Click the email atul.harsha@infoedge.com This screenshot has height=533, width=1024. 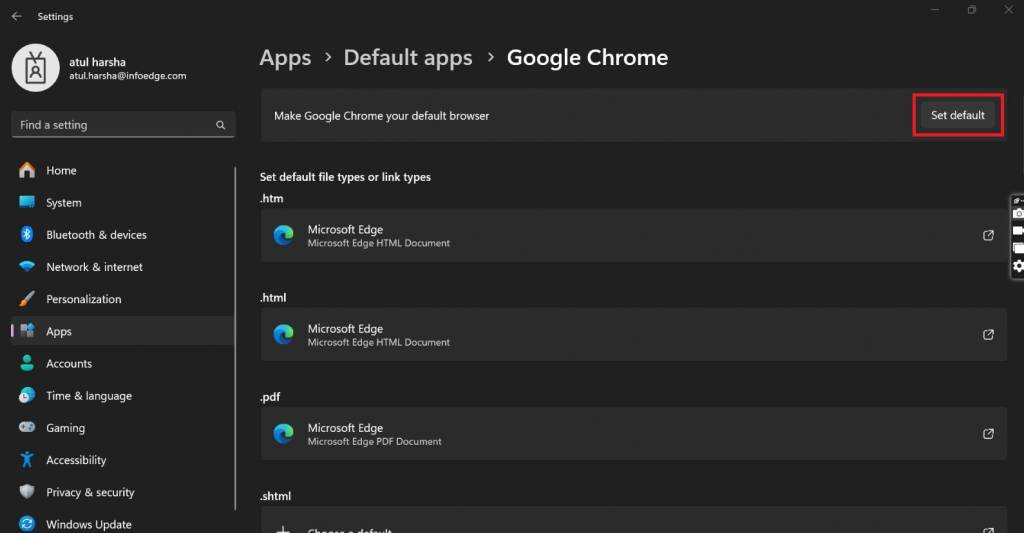(128, 76)
